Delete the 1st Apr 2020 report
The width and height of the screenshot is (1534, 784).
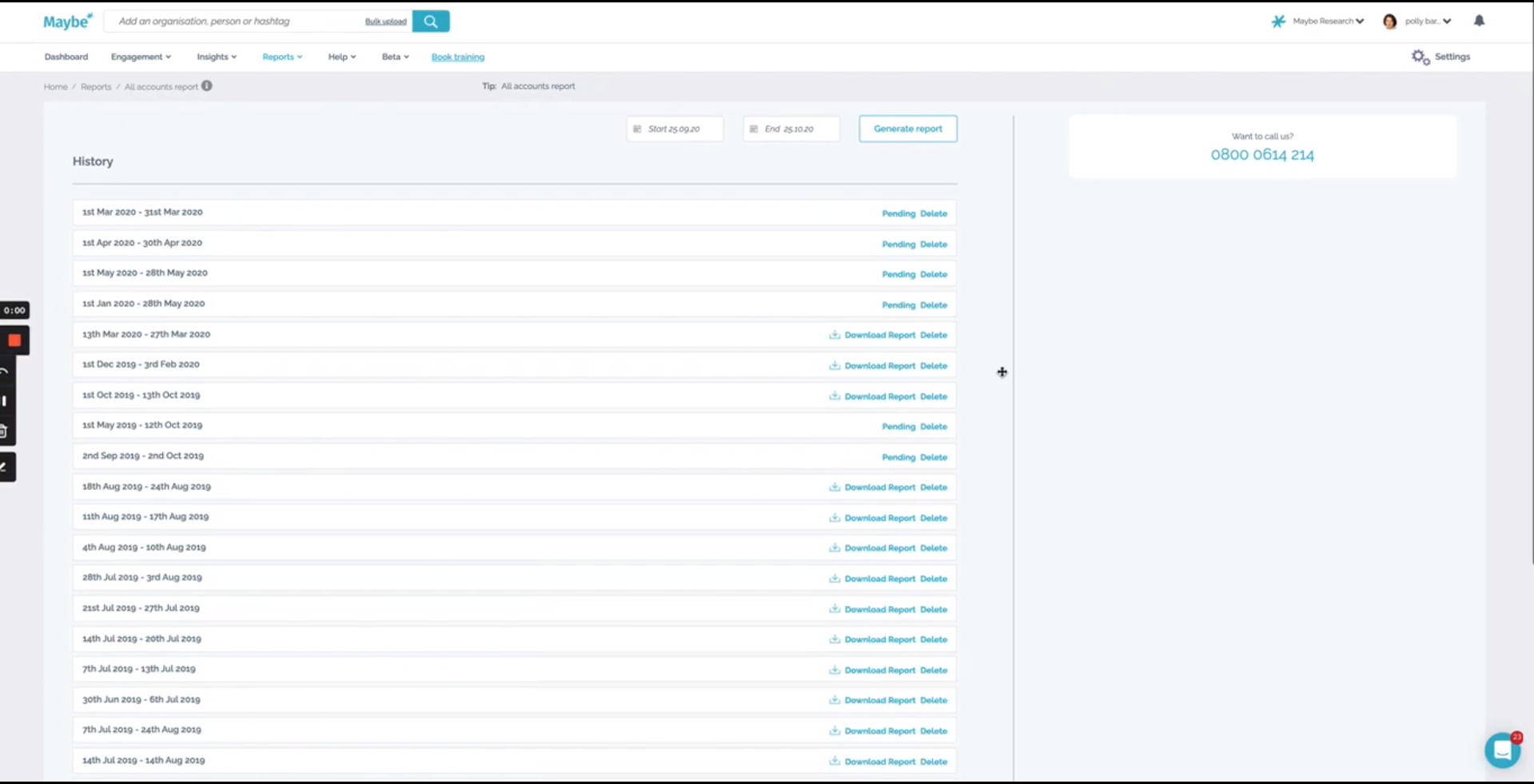pos(934,245)
